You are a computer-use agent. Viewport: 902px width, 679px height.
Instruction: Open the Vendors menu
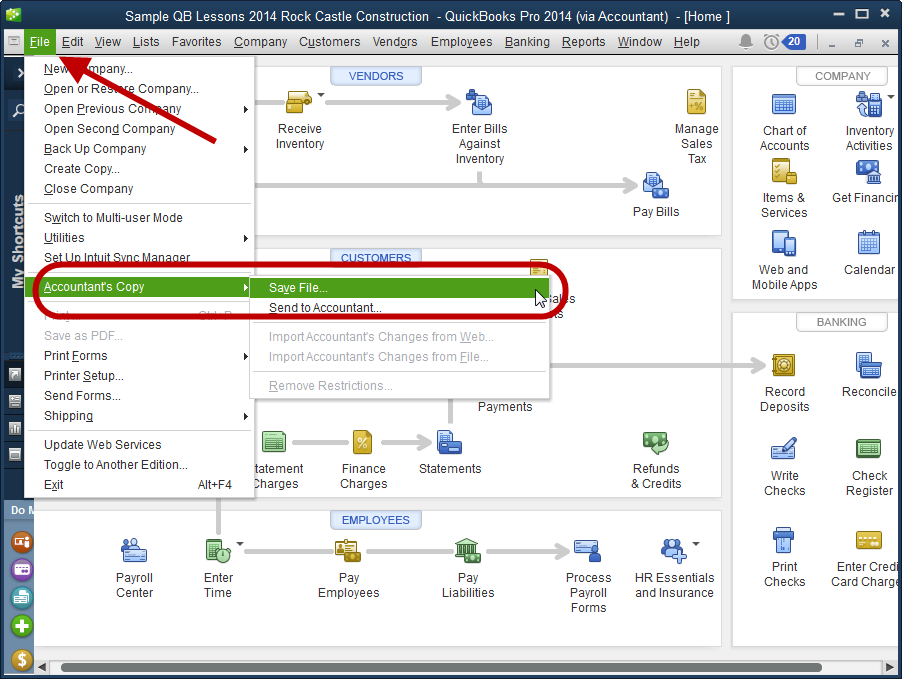point(395,41)
